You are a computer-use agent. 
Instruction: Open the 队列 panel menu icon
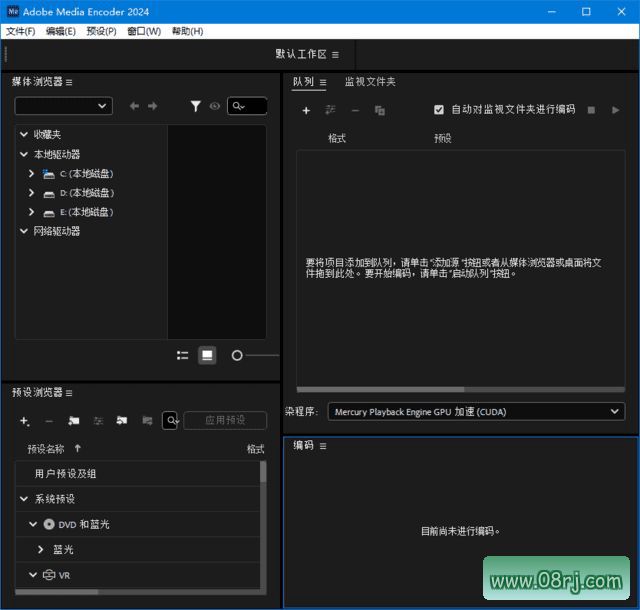pyautogui.click(x=323, y=82)
